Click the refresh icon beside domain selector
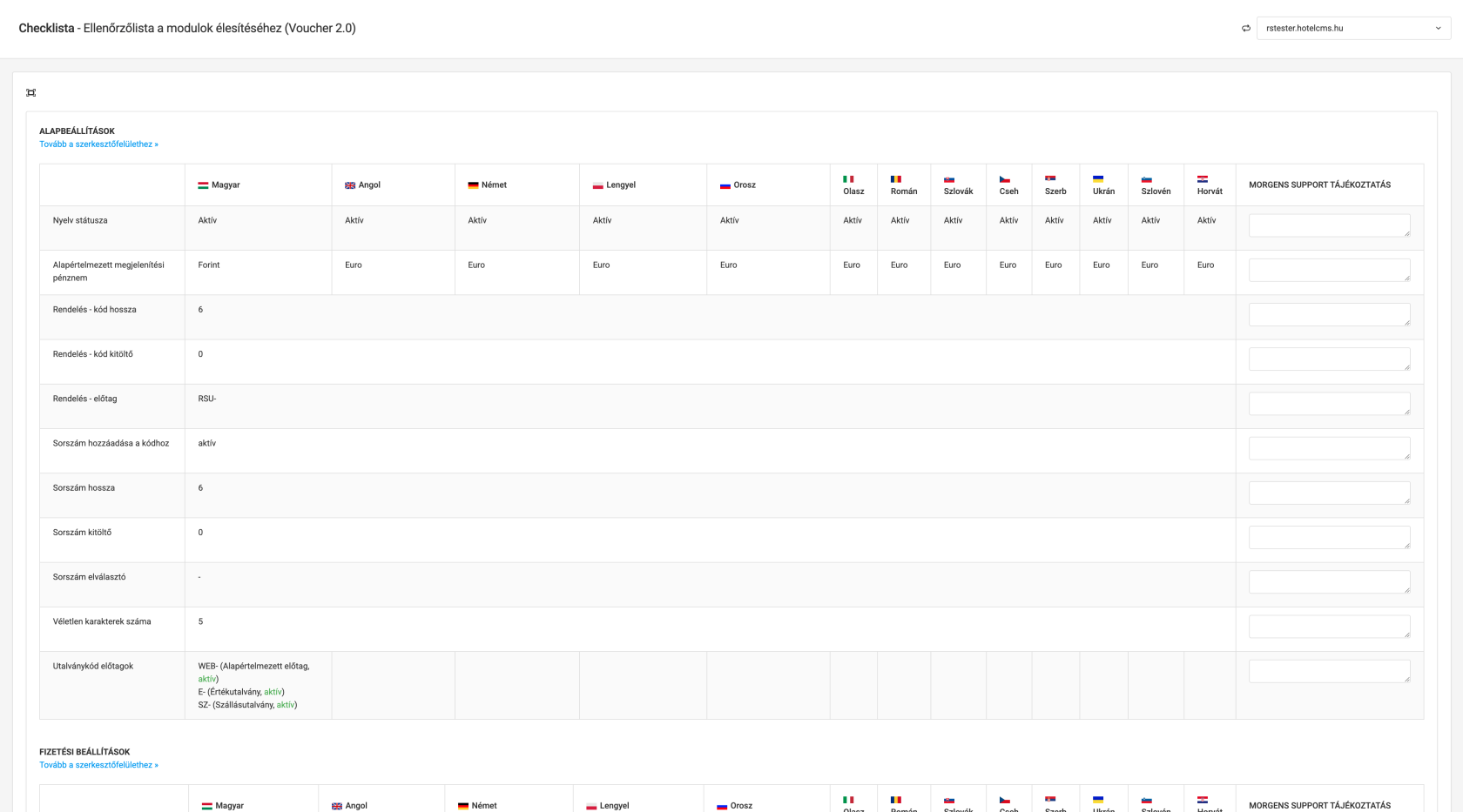This screenshot has height=812, width=1463. [1245, 29]
